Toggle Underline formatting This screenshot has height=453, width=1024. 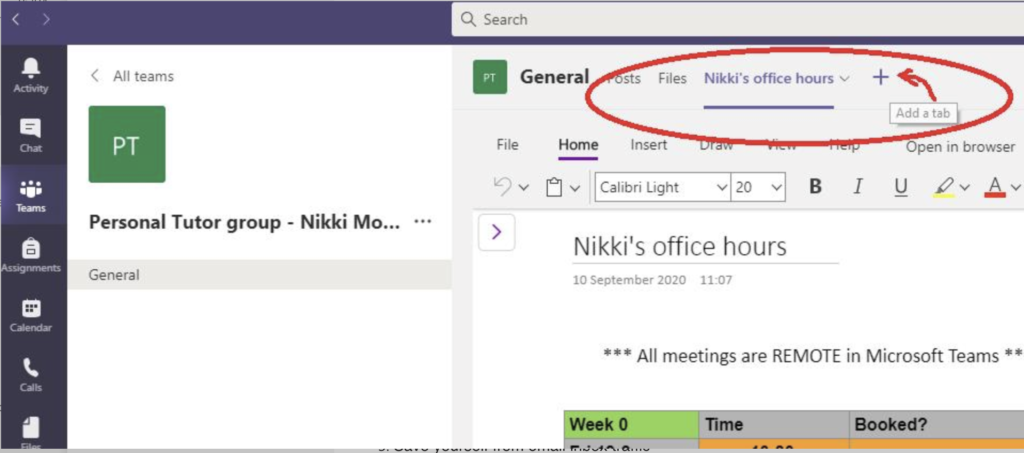(901, 188)
